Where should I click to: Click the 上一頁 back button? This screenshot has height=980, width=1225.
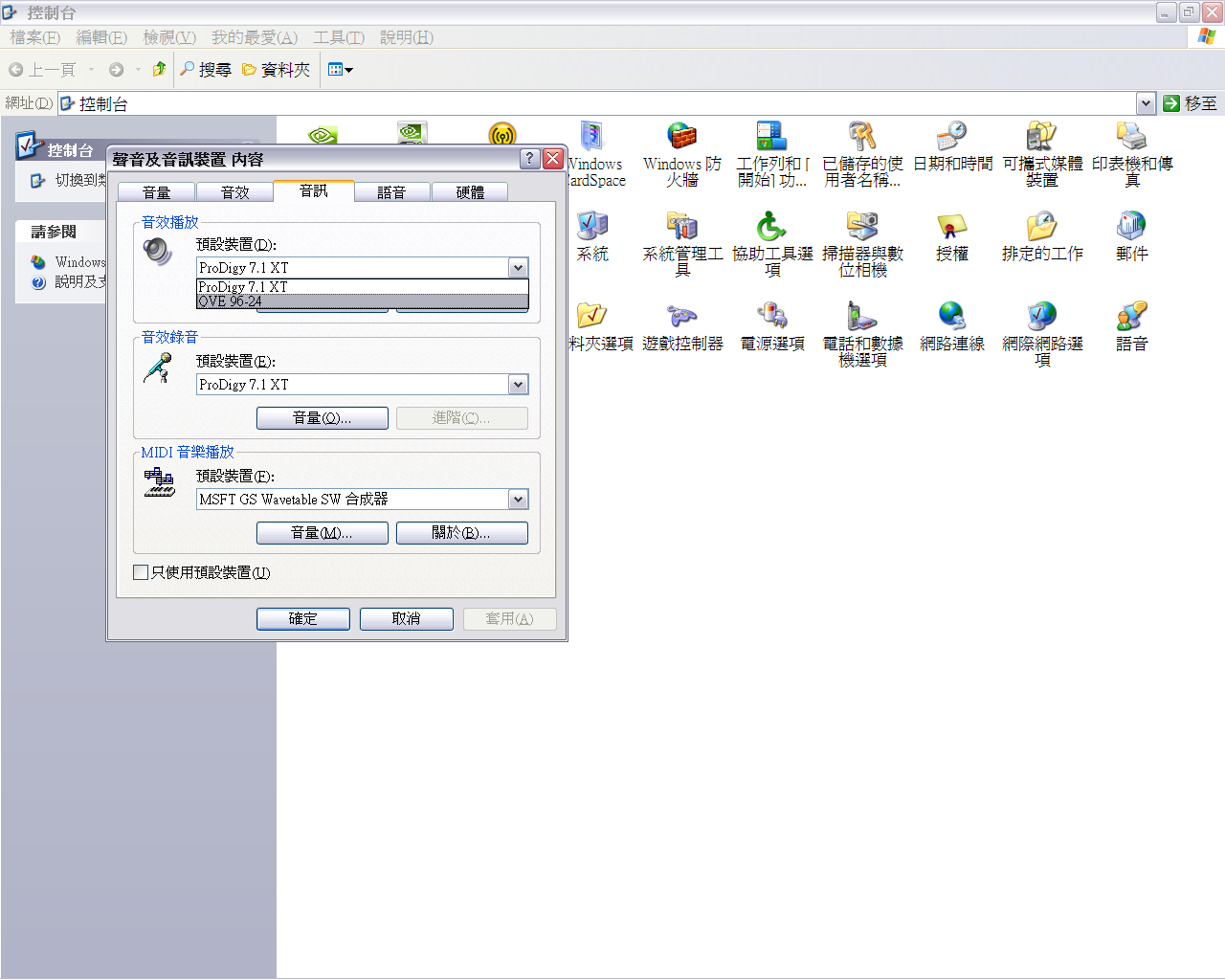coord(42,69)
